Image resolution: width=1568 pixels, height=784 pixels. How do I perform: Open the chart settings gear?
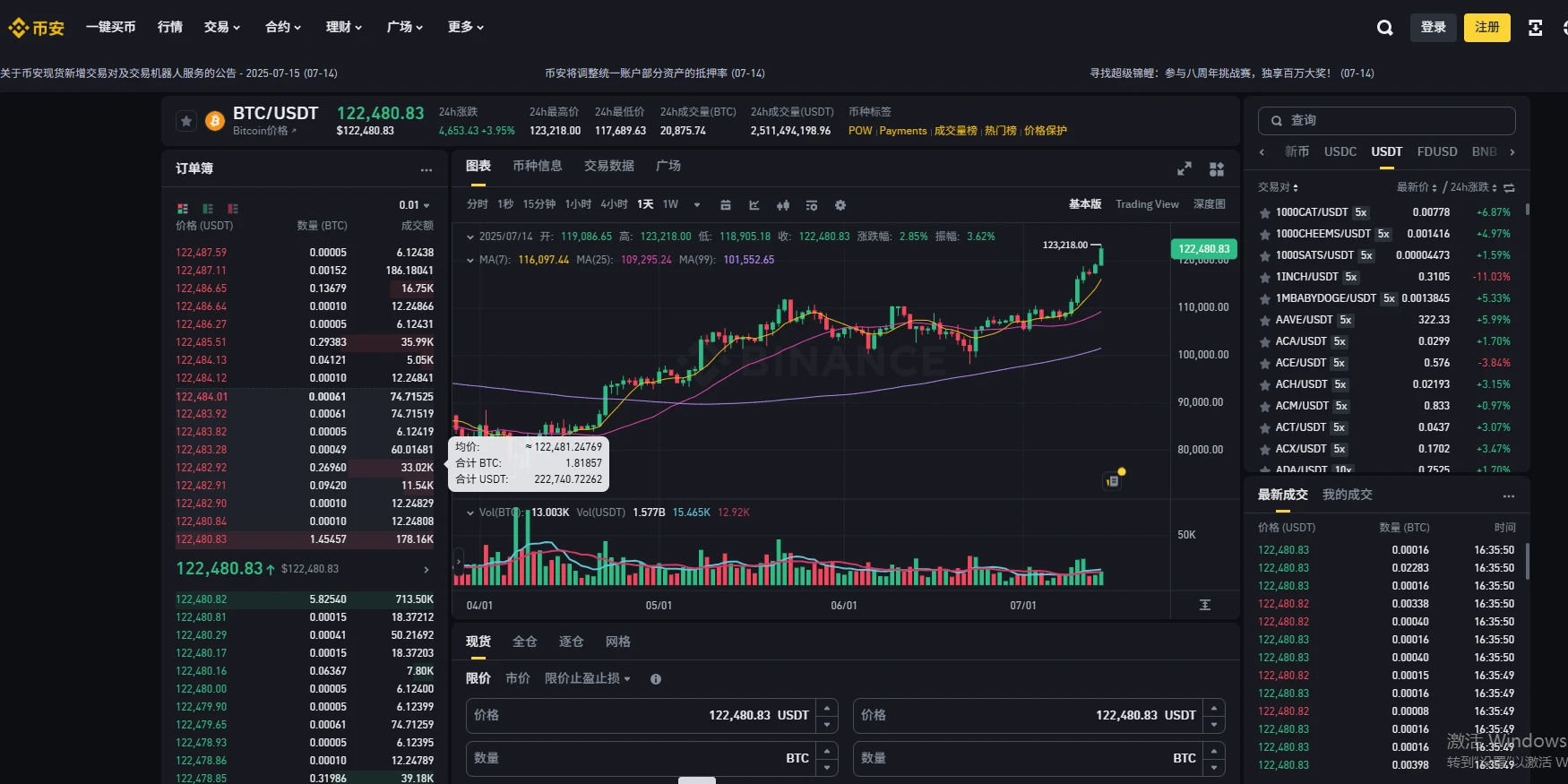point(840,205)
